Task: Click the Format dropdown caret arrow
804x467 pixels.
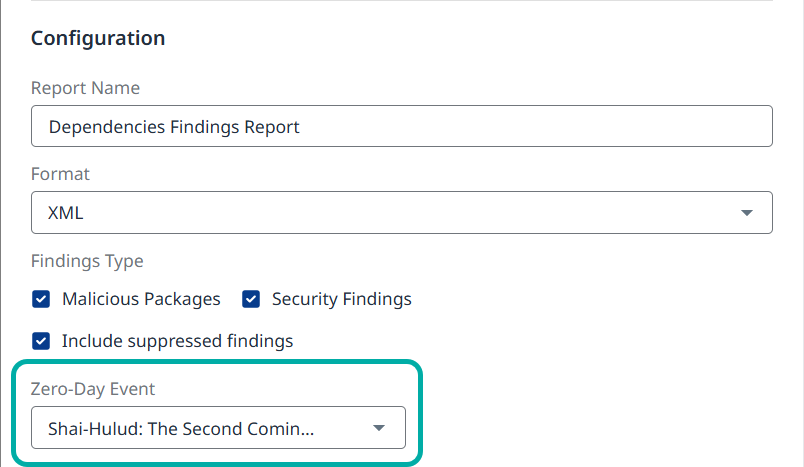Action: point(746,213)
